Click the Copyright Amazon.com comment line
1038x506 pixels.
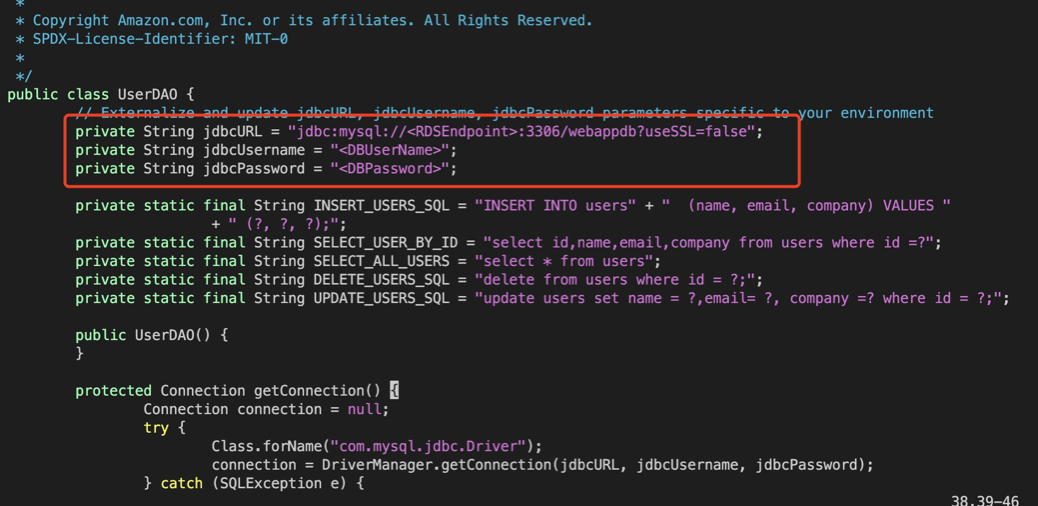(x=312, y=21)
